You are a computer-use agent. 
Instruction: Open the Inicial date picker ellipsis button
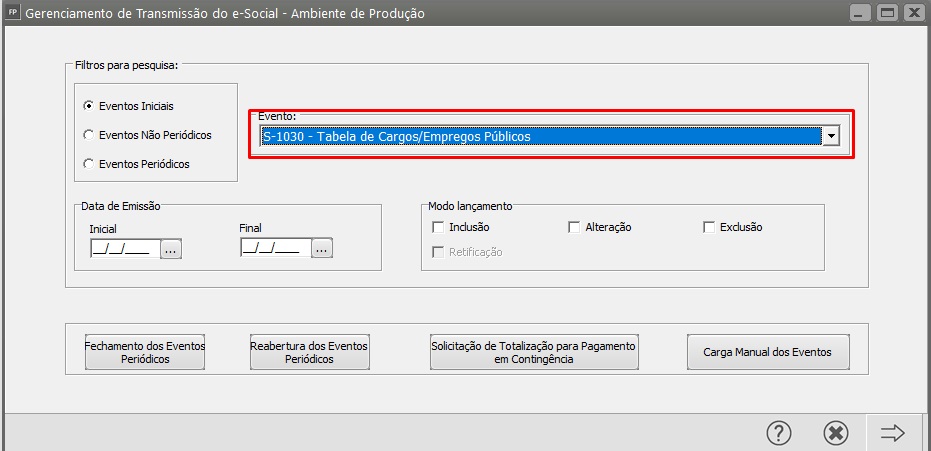click(170, 249)
